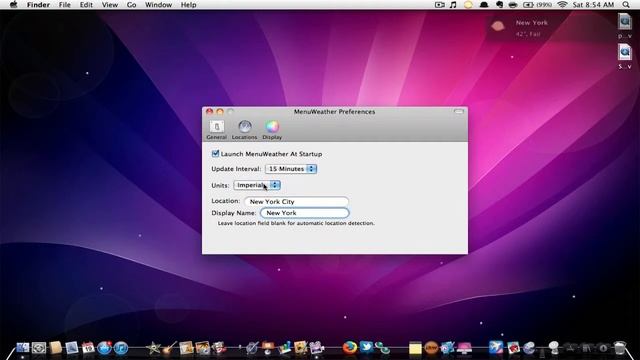Click the toolbar toggle pill in the title bar

pyautogui.click(x=459, y=111)
